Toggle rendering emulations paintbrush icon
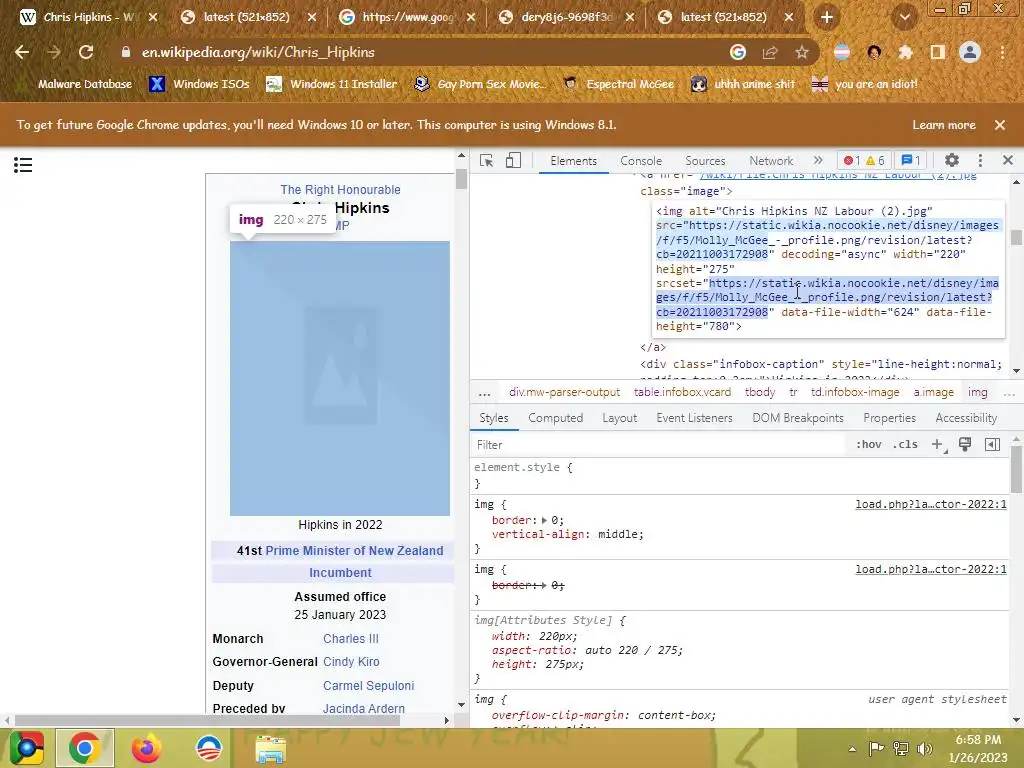The height and width of the screenshot is (768, 1024). (x=965, y=445)
